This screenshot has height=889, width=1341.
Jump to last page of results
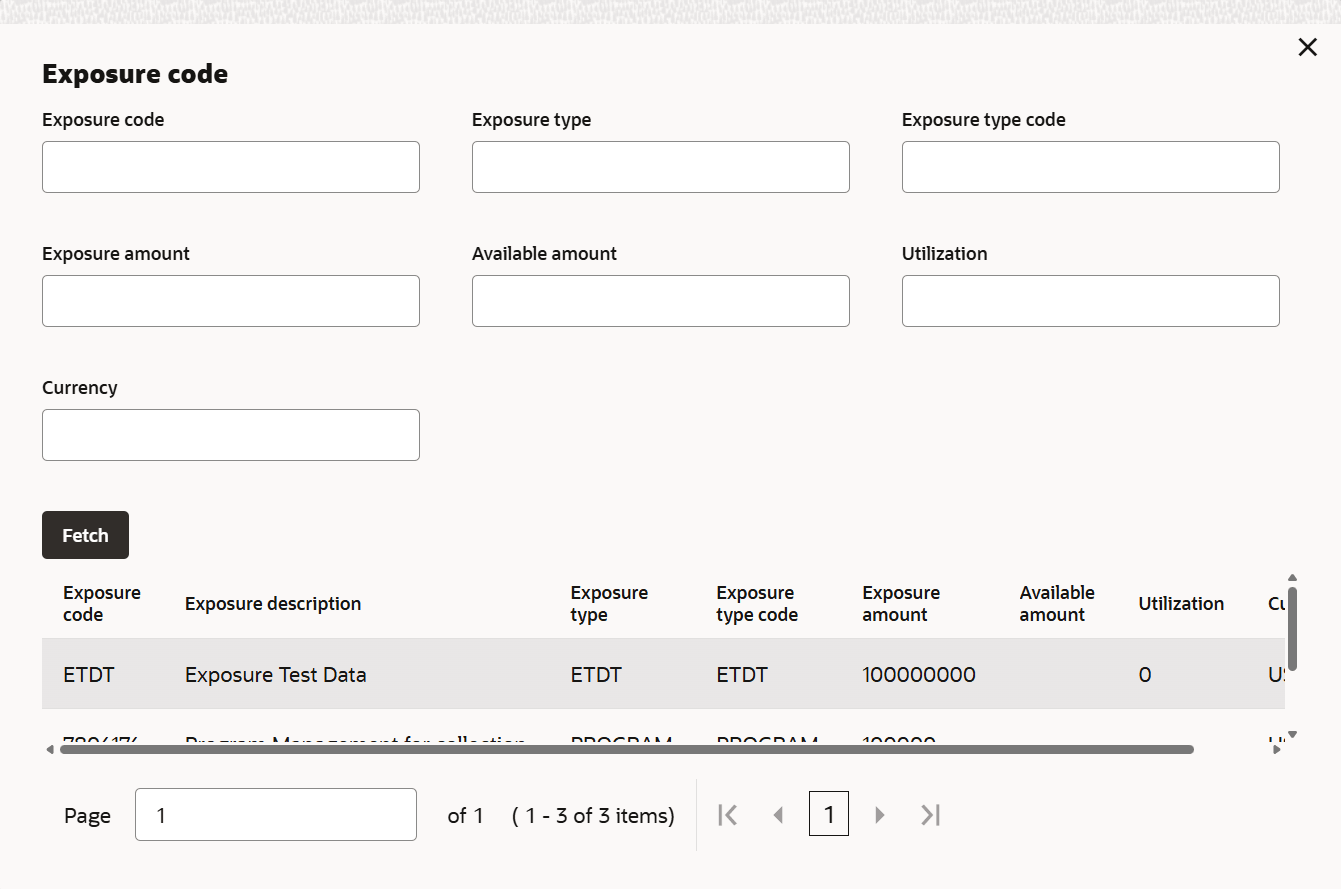(x=930, y=815)
